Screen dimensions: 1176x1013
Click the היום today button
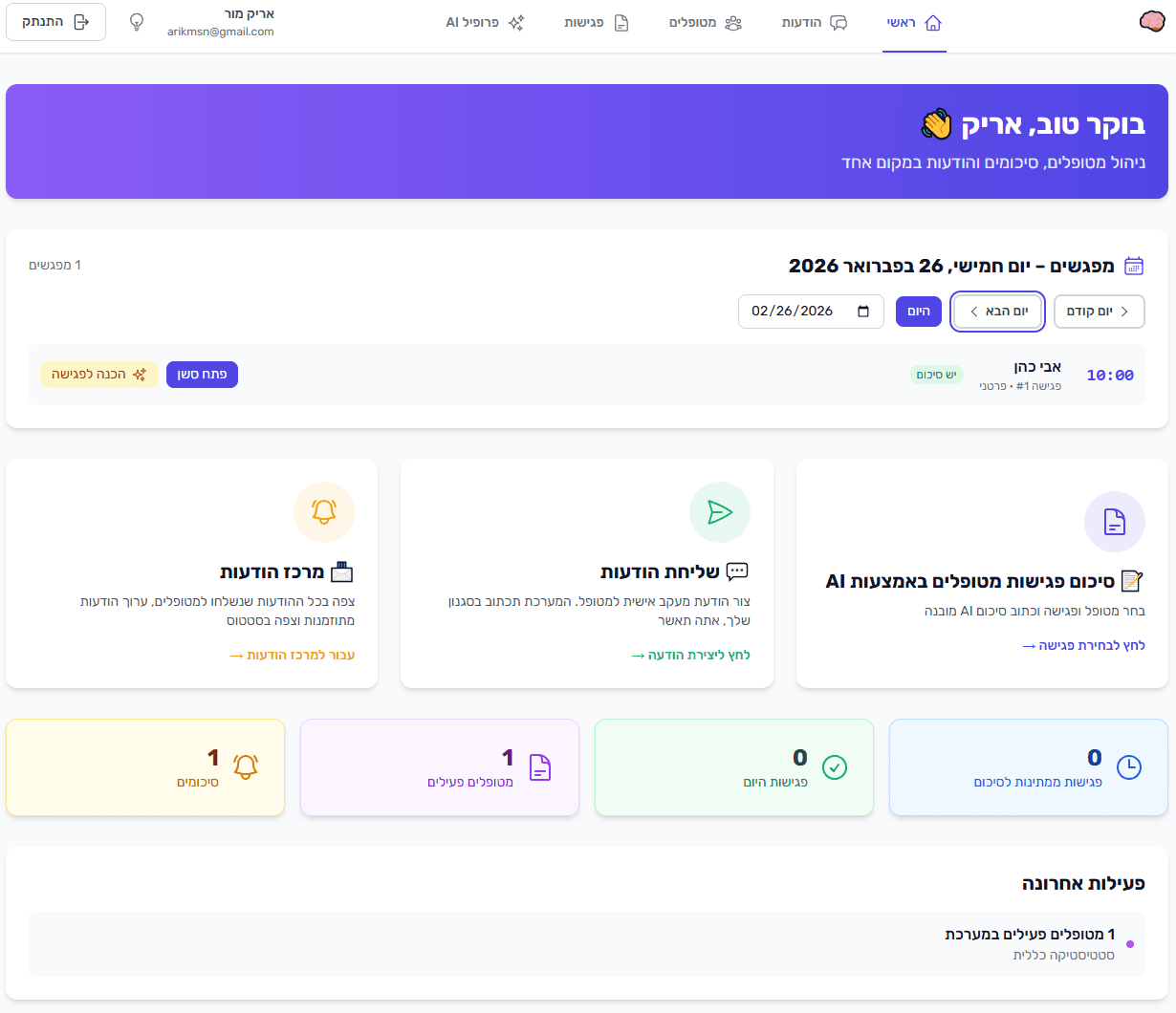coord(918,312)
